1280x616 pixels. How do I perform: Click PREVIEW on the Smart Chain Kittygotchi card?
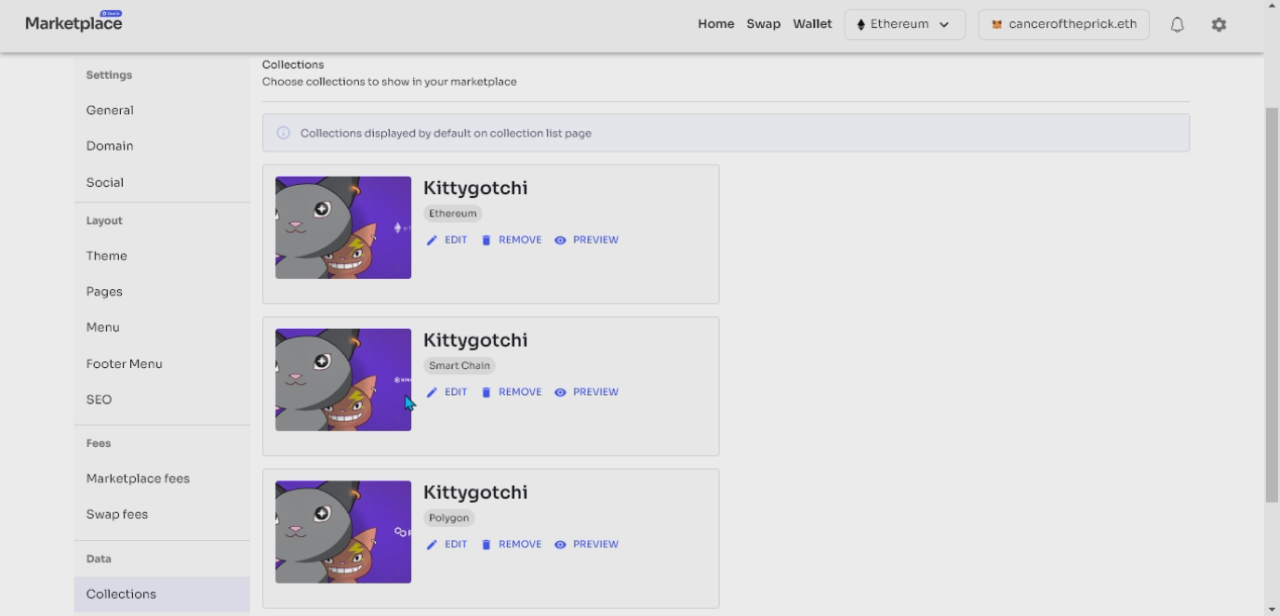(x=586, y=392)
